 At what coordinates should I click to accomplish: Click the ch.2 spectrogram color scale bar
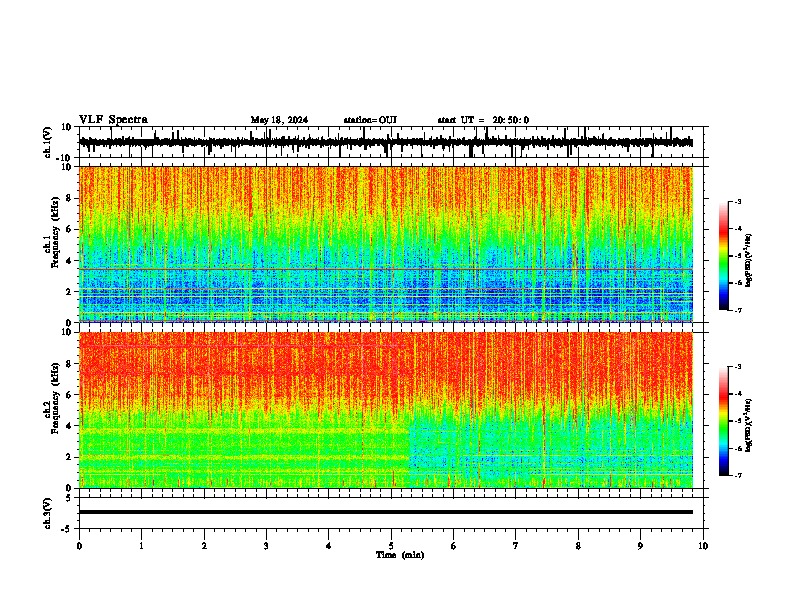[x=723, y=421]
